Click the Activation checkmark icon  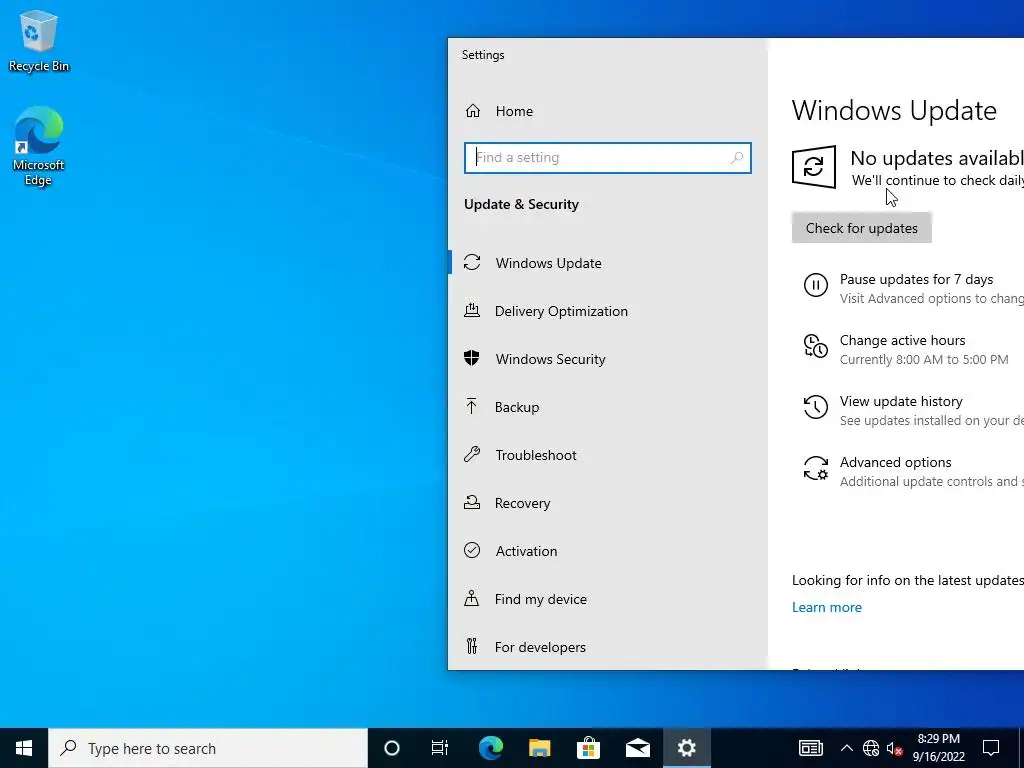[x=472, y=551]
